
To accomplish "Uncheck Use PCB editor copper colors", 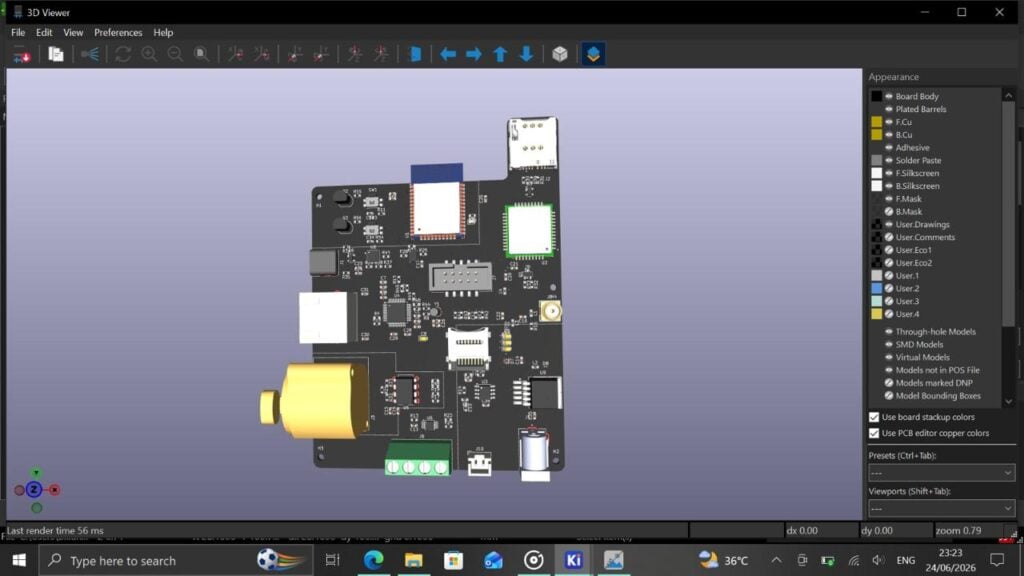I will tap(874, 433).
